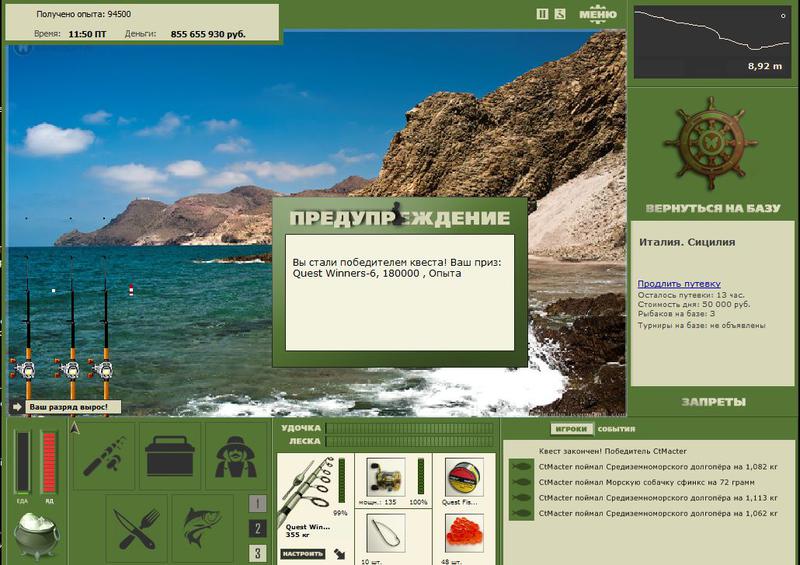This screenshot has width=800, height=565.
Task: Switch to the СОБЫТИЯ tab
Action: [x=616, y=429]
